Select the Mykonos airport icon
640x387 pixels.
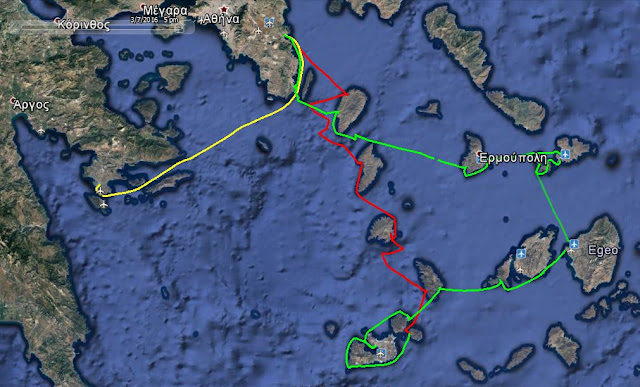(565, 154)
